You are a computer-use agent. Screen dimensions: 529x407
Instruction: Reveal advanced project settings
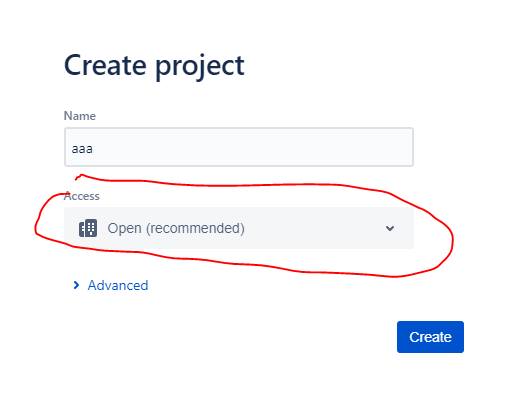111,285
